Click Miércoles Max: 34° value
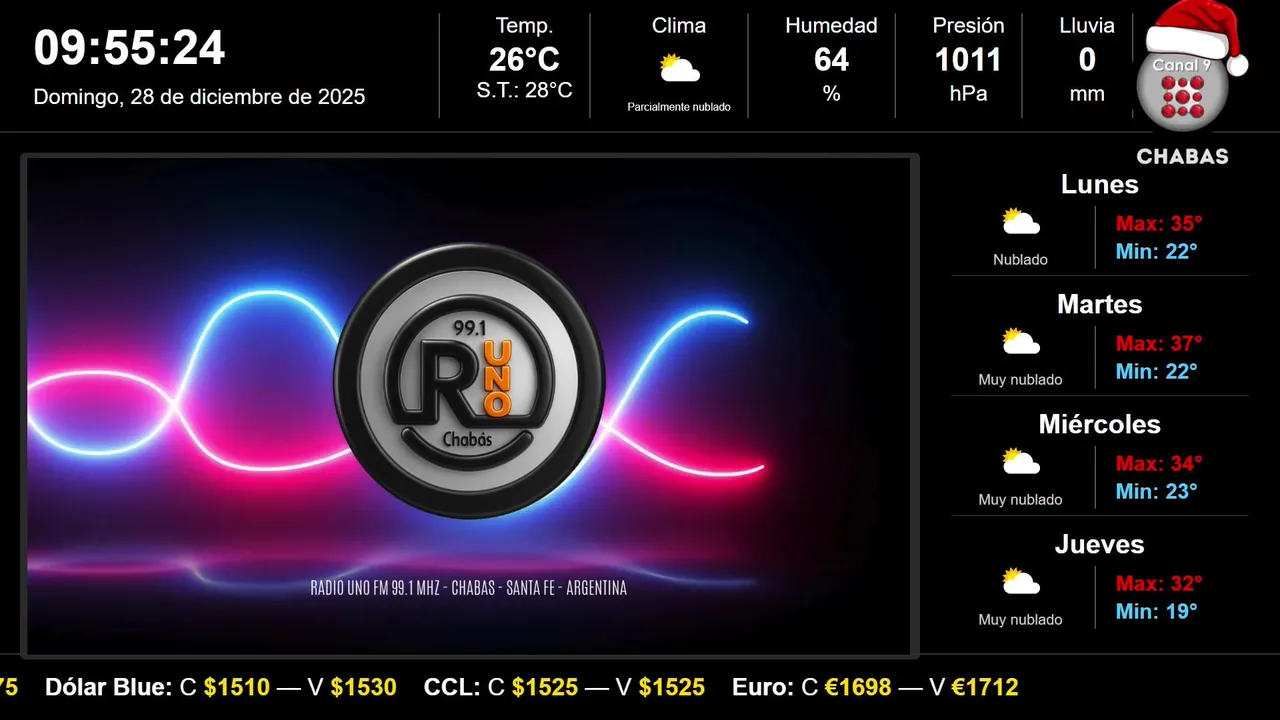The width and height of the screenshot is (1280, 720). (x=1159, y=463)
